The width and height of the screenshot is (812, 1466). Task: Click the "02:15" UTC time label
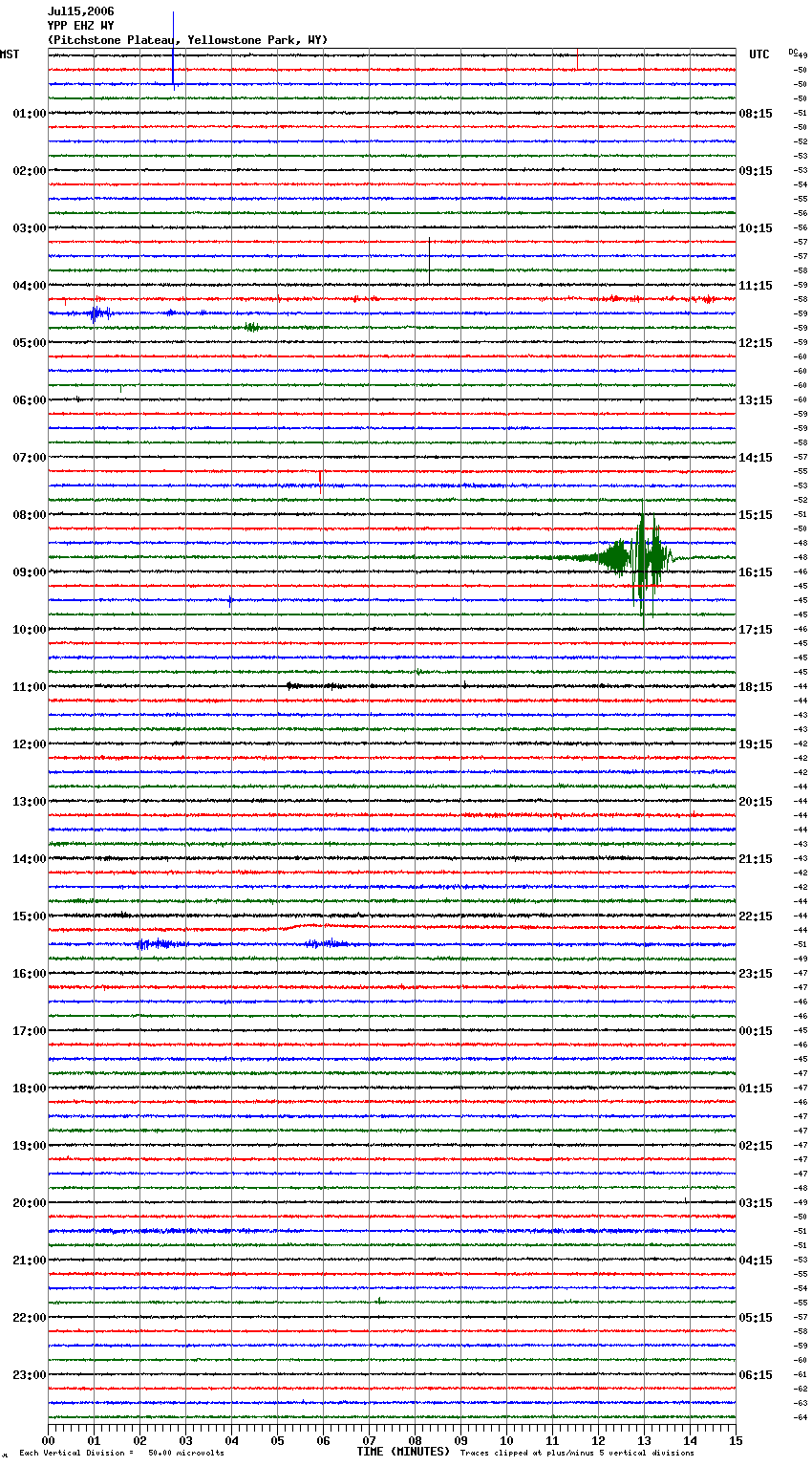[x=756, y=1146]
